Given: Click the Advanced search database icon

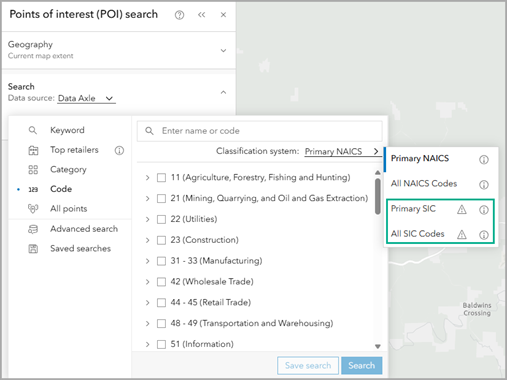Looking at the screenshot, I should [33, 229].
